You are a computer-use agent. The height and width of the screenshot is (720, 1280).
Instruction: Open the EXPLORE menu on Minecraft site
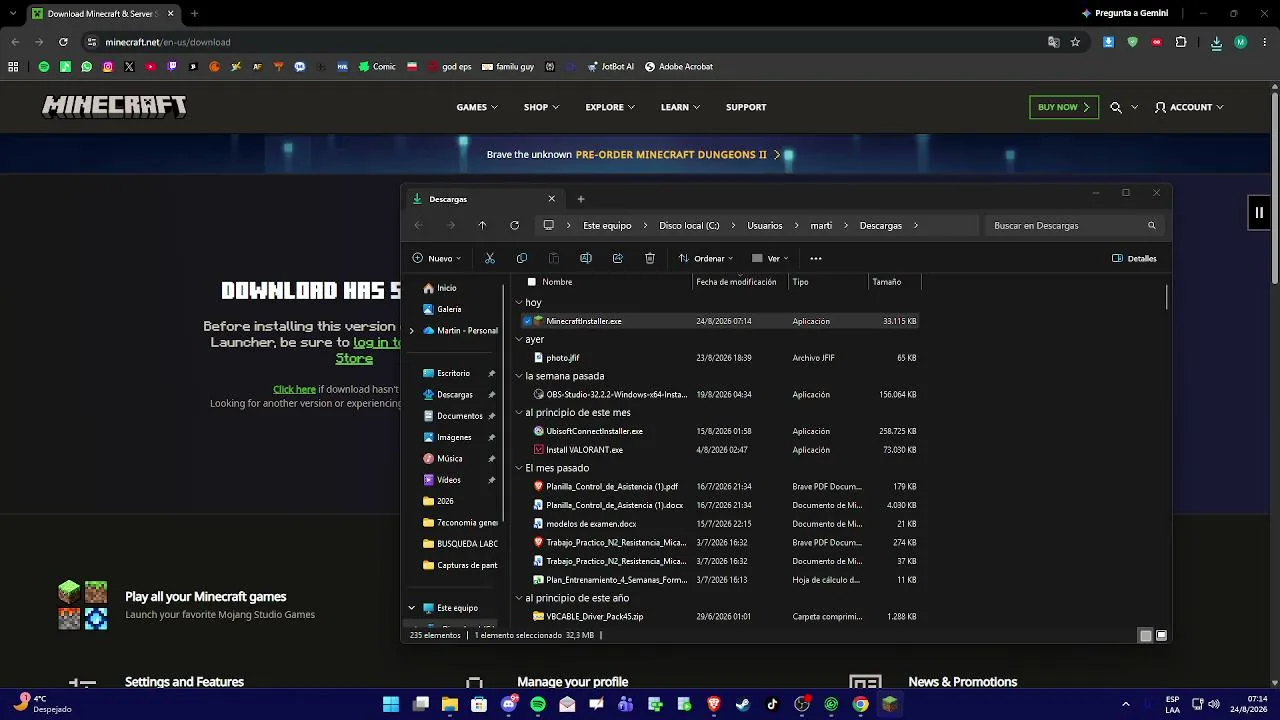pyautogui.click(x=610, y=107)
